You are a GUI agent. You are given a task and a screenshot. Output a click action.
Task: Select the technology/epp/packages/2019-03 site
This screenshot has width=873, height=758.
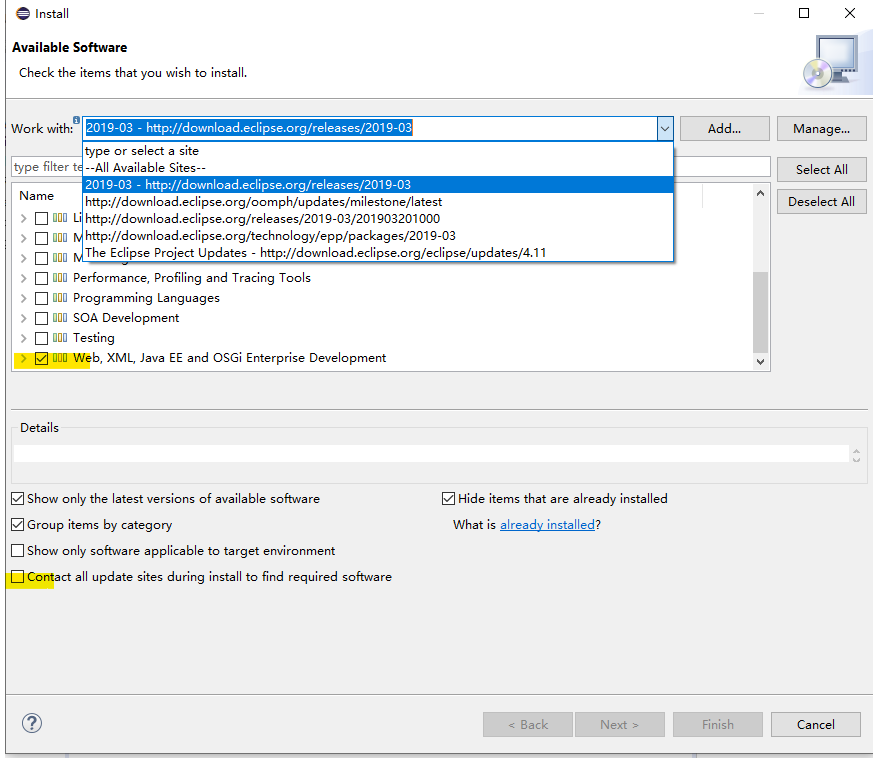pyautogui.click(x=377, y=236)
